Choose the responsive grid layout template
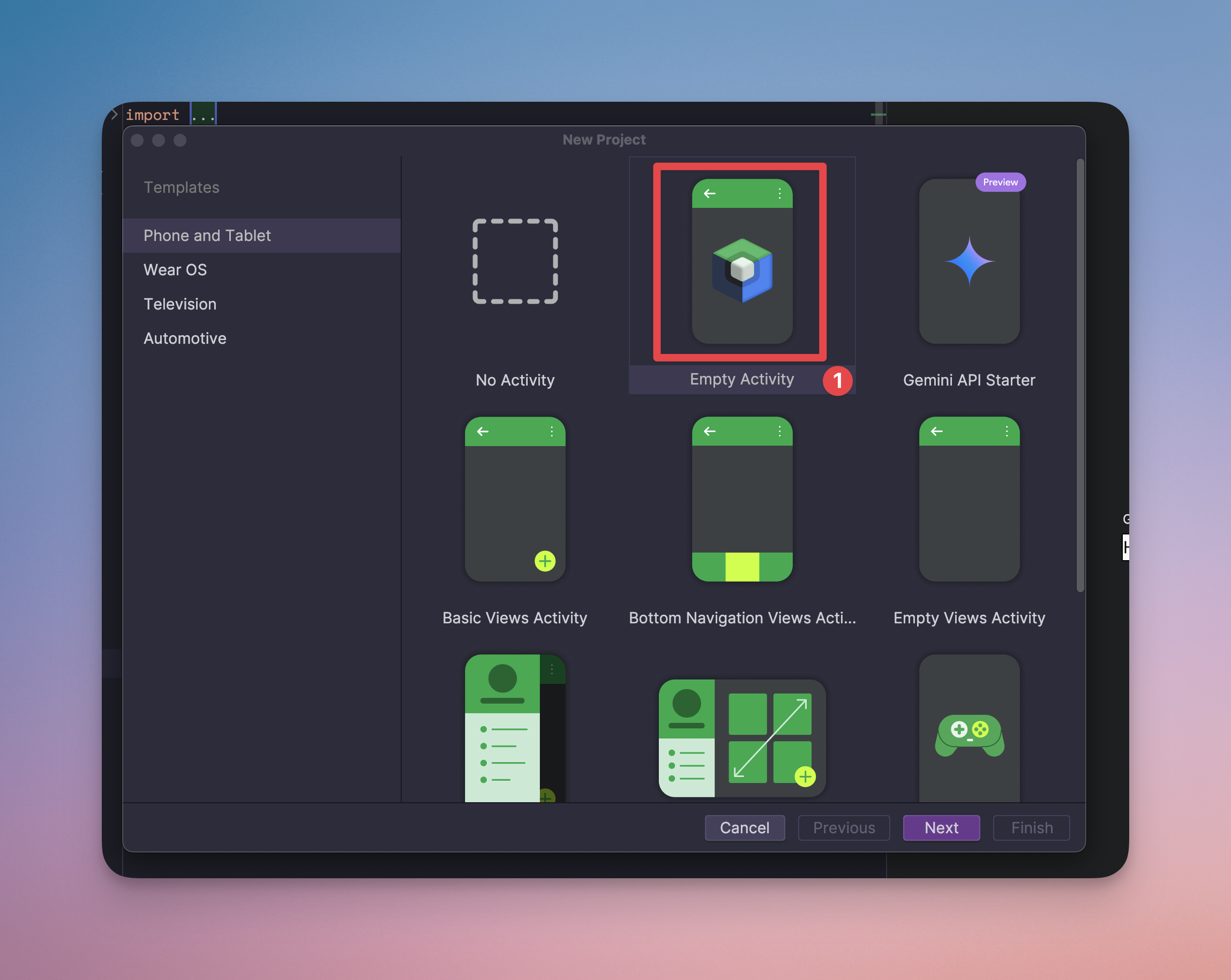The height and width of the screenshot is (980, 1231). tap(742, 737)
